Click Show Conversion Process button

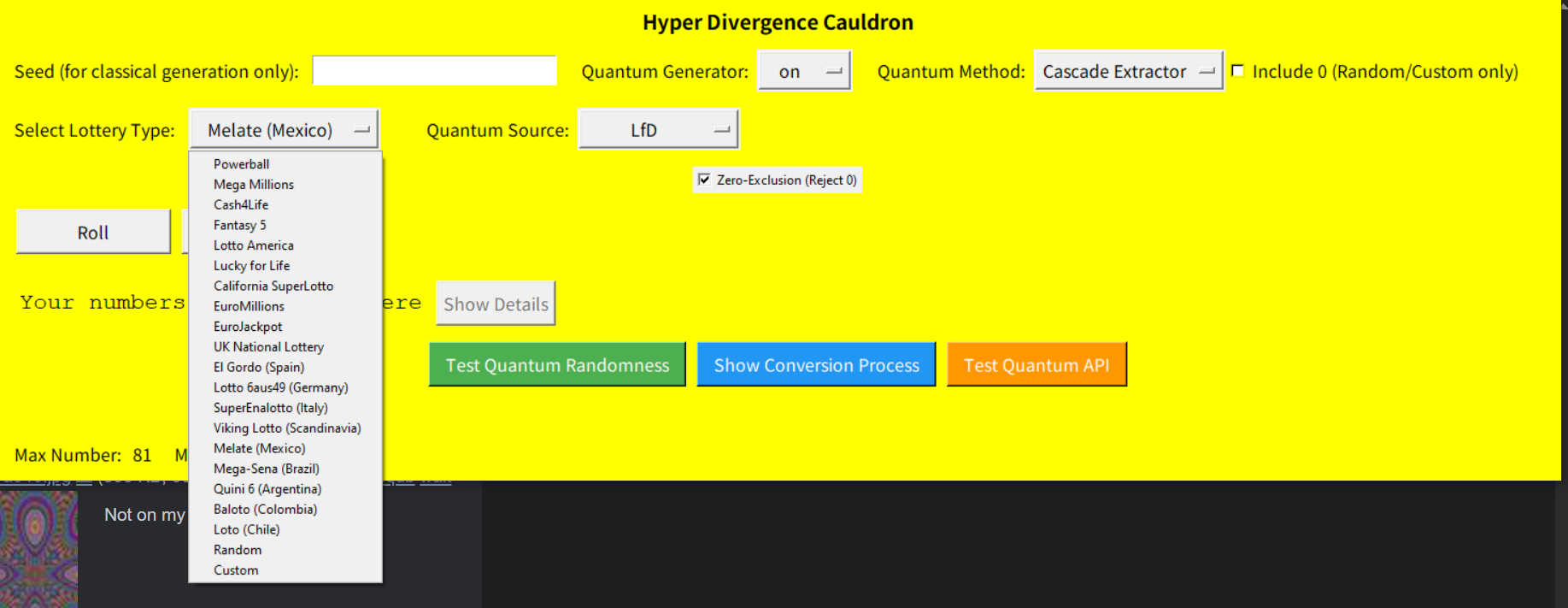pyautogui.click(x=816, y=365)
